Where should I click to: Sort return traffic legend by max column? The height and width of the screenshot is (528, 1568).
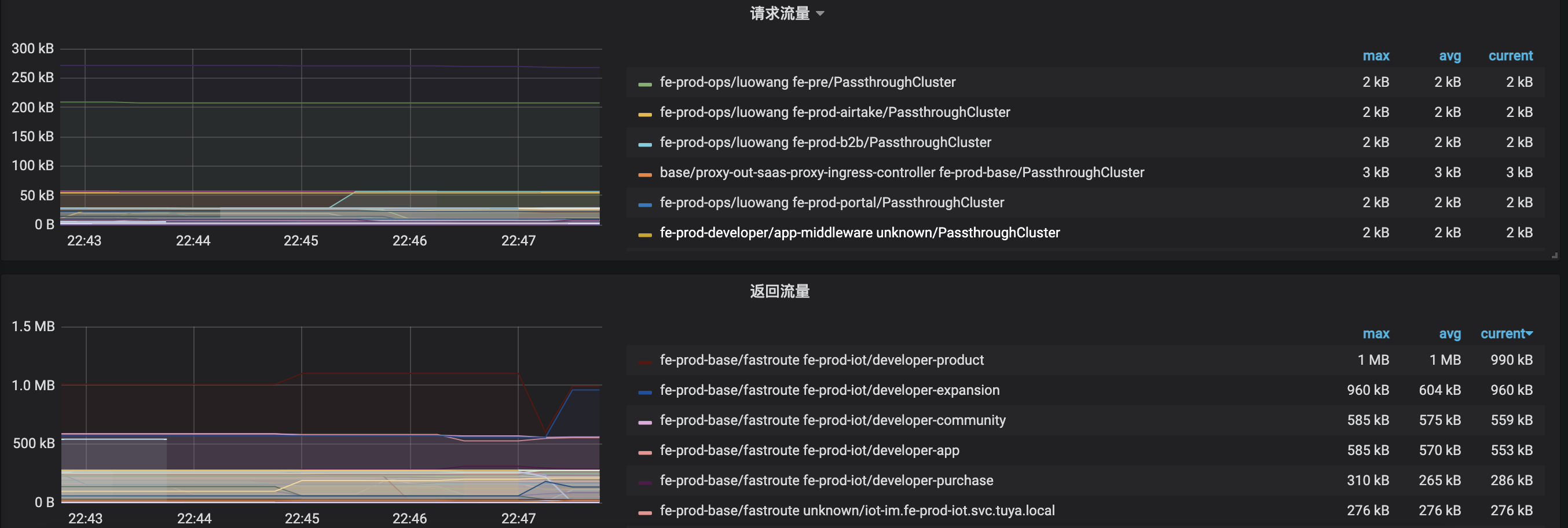coord(1375,334)
